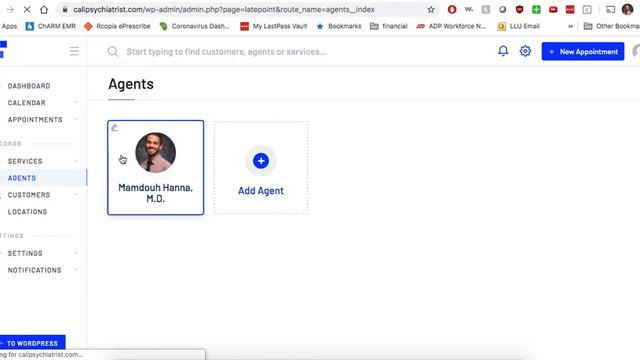This screenshot has width=640, height=360.
Task: Toggle the sidebar hamburger menu
Action: click(x=74, y=51)
